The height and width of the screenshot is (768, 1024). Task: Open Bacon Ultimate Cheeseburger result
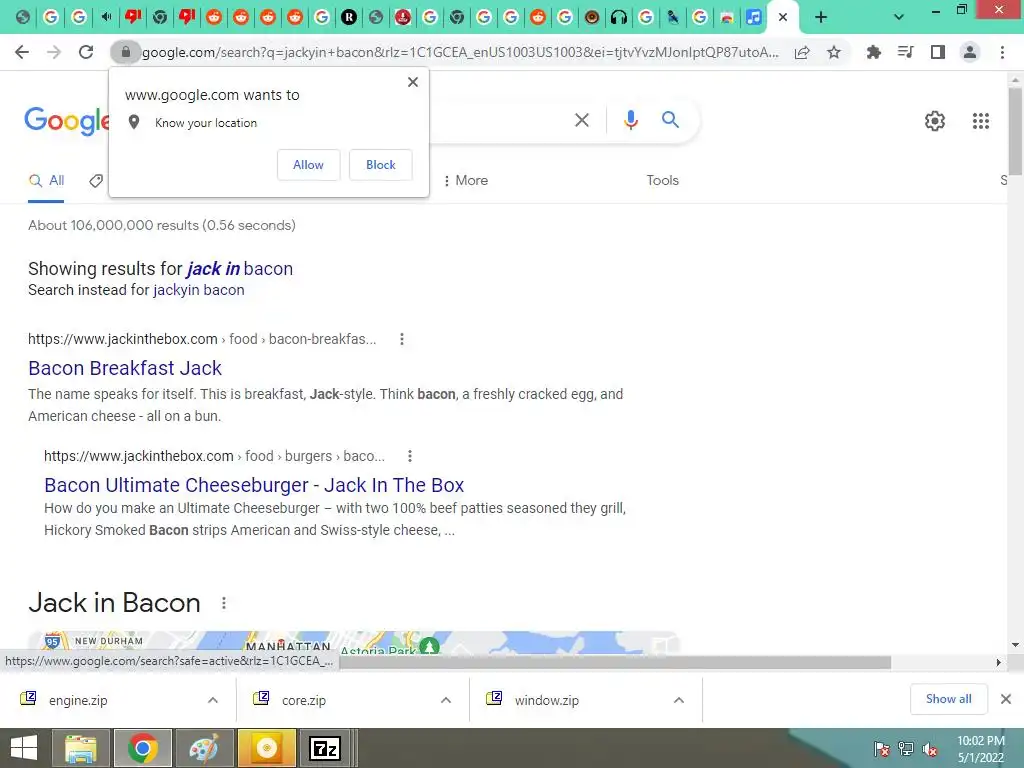[x=254, y=485]
